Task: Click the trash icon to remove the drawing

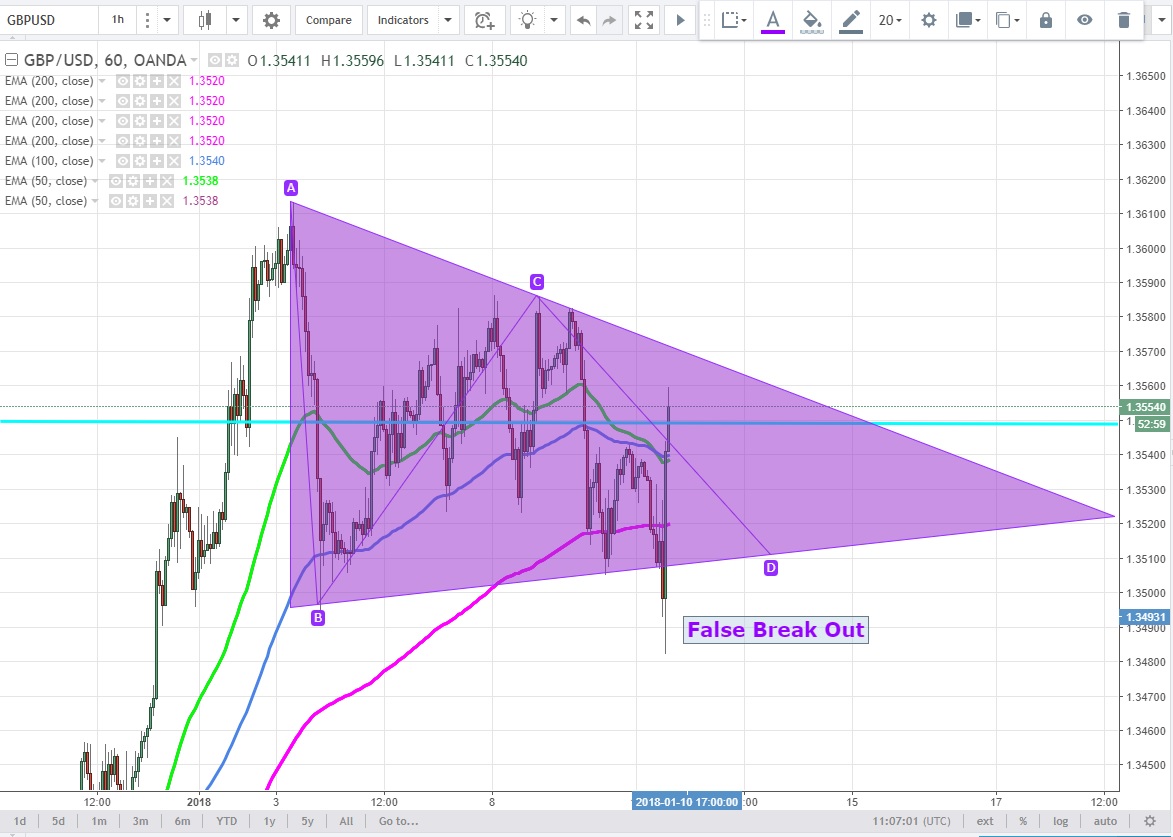Action: [x=1124, y=20]
